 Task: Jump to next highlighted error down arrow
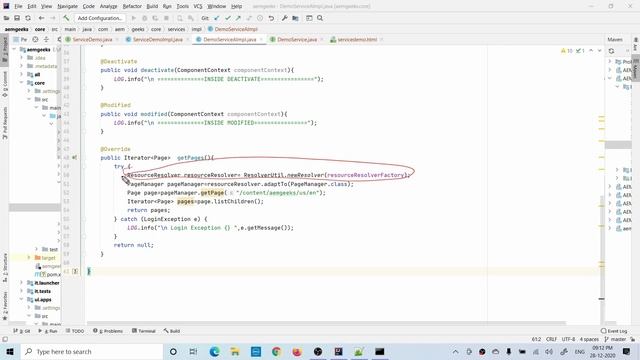[x=600, y=51]
